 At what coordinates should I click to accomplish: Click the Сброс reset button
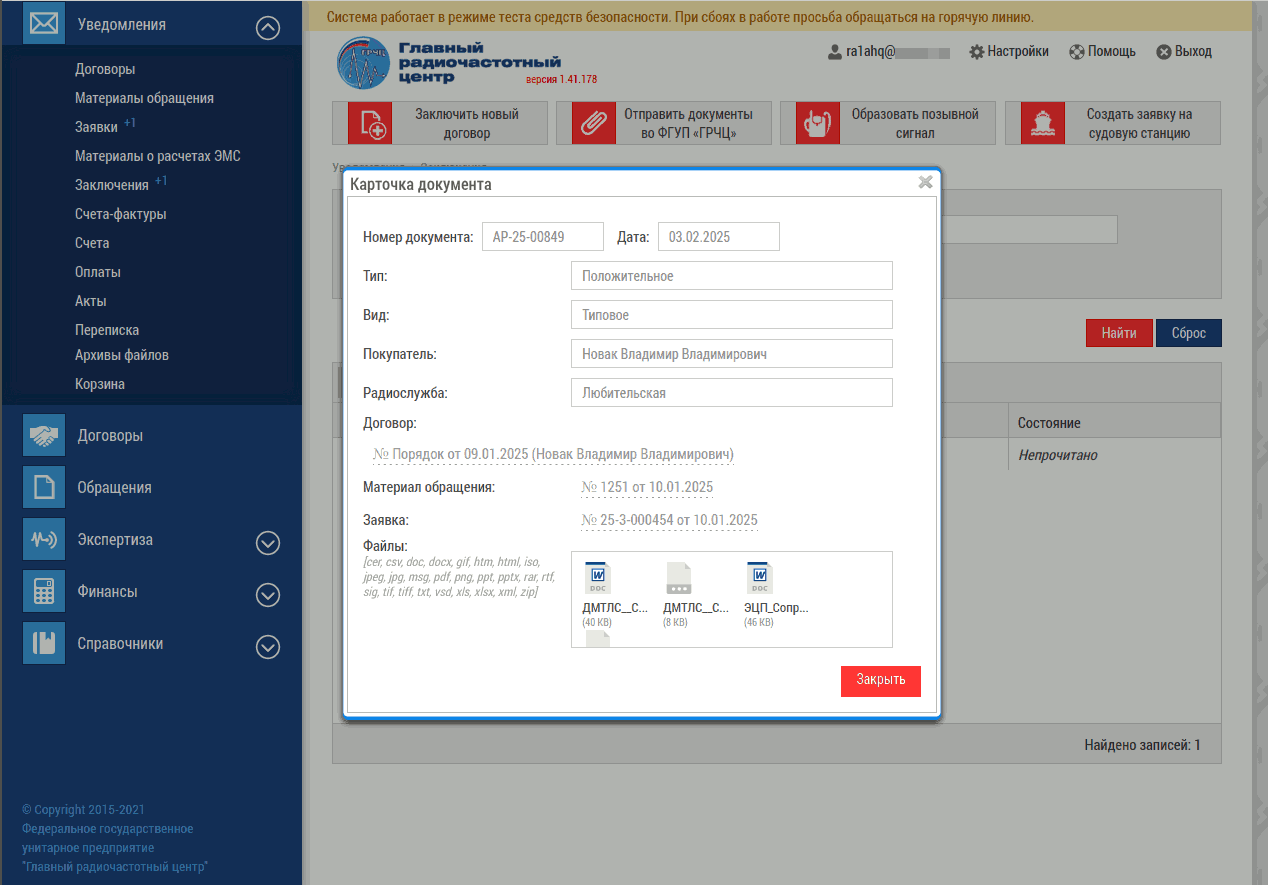[x=1189, y=333]
